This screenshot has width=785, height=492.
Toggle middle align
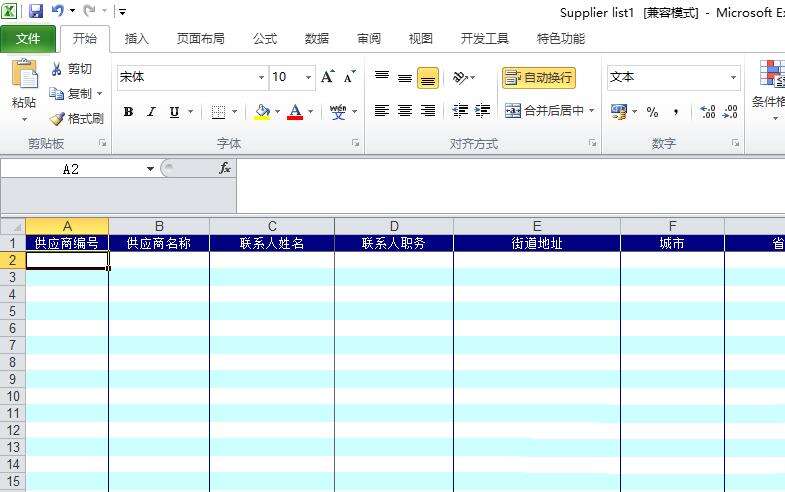[x=405, y=78]
